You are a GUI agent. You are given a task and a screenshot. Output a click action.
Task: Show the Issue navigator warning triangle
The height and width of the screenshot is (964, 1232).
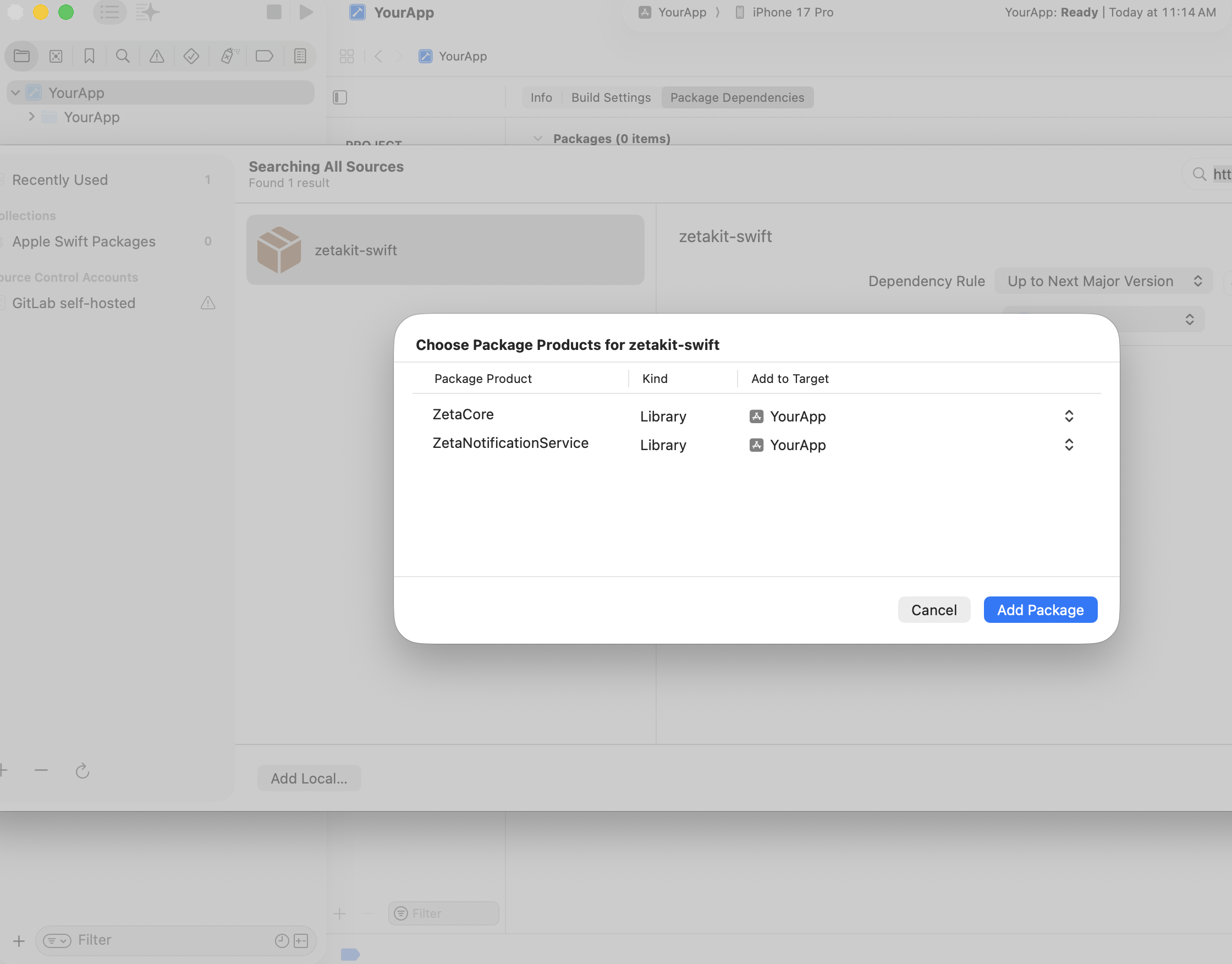[x=157, y=56]
